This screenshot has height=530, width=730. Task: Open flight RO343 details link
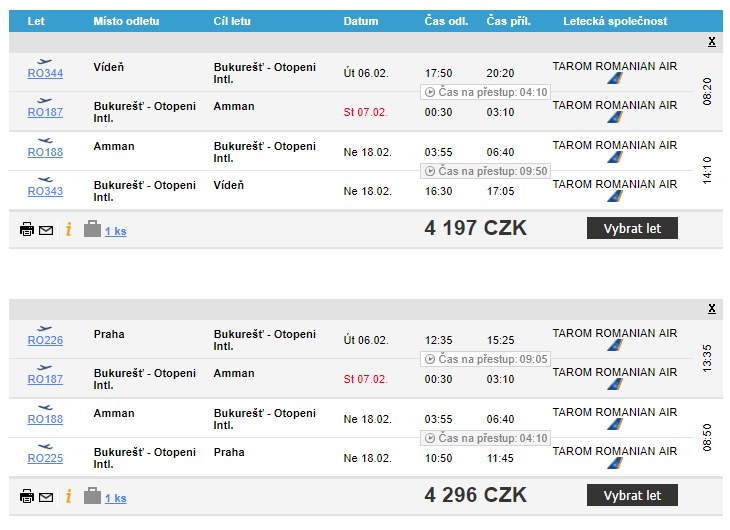tap(45, 191)
